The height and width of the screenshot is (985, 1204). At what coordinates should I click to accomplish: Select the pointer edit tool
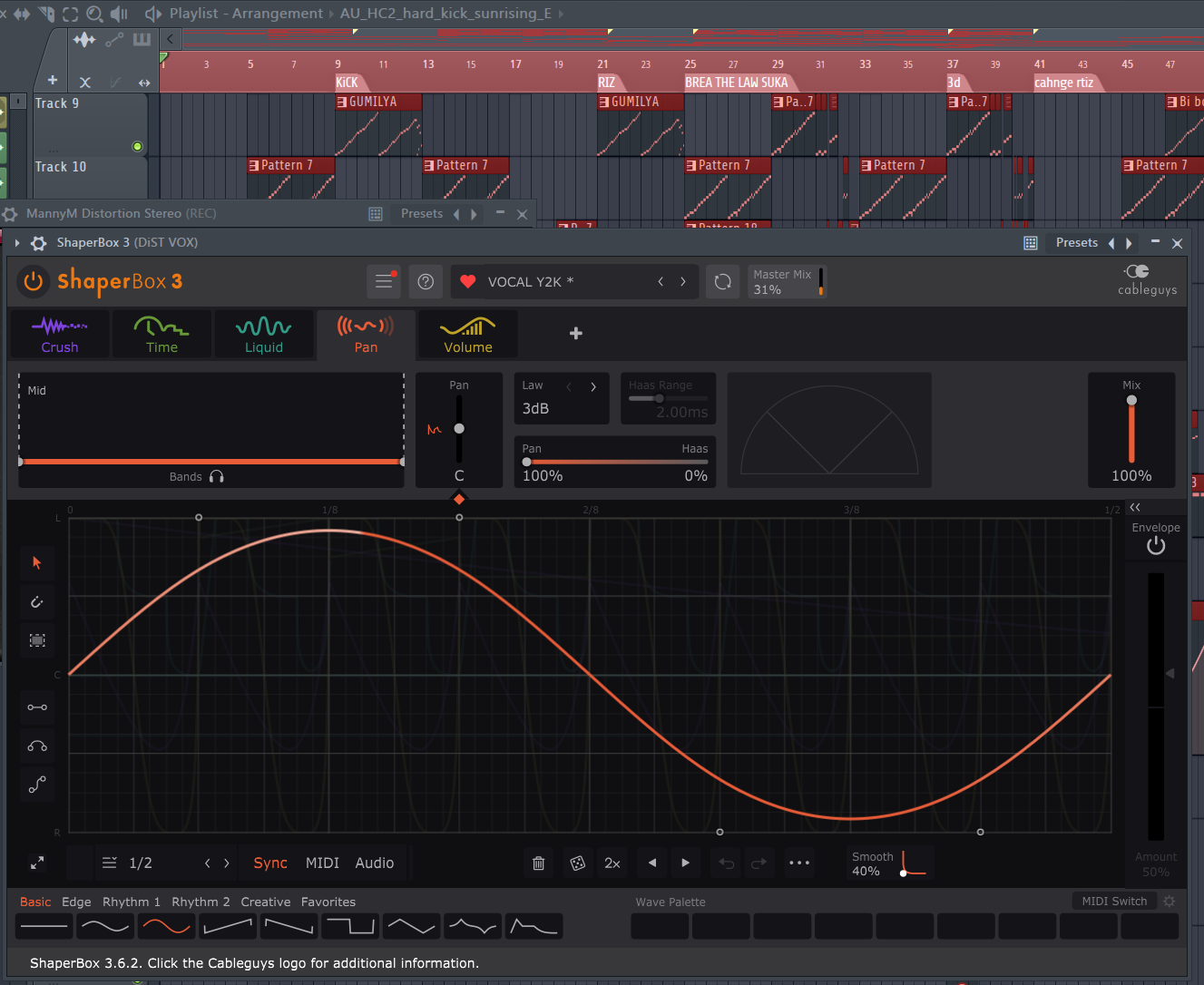pyautogui.click(x=37, y=563)
